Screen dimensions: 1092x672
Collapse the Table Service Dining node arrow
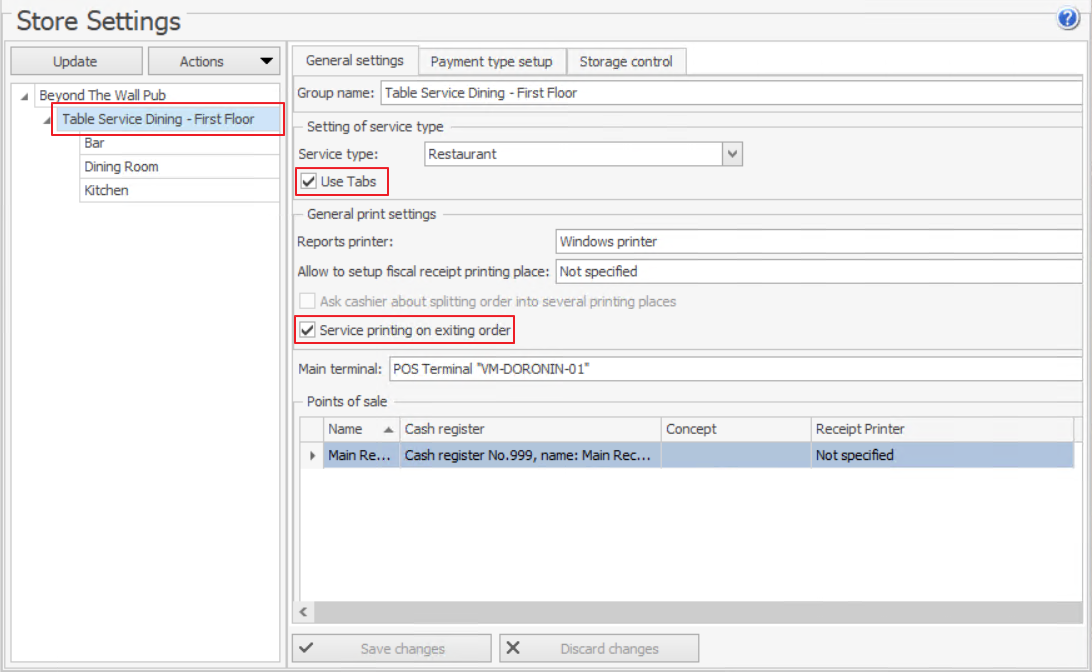46,120
